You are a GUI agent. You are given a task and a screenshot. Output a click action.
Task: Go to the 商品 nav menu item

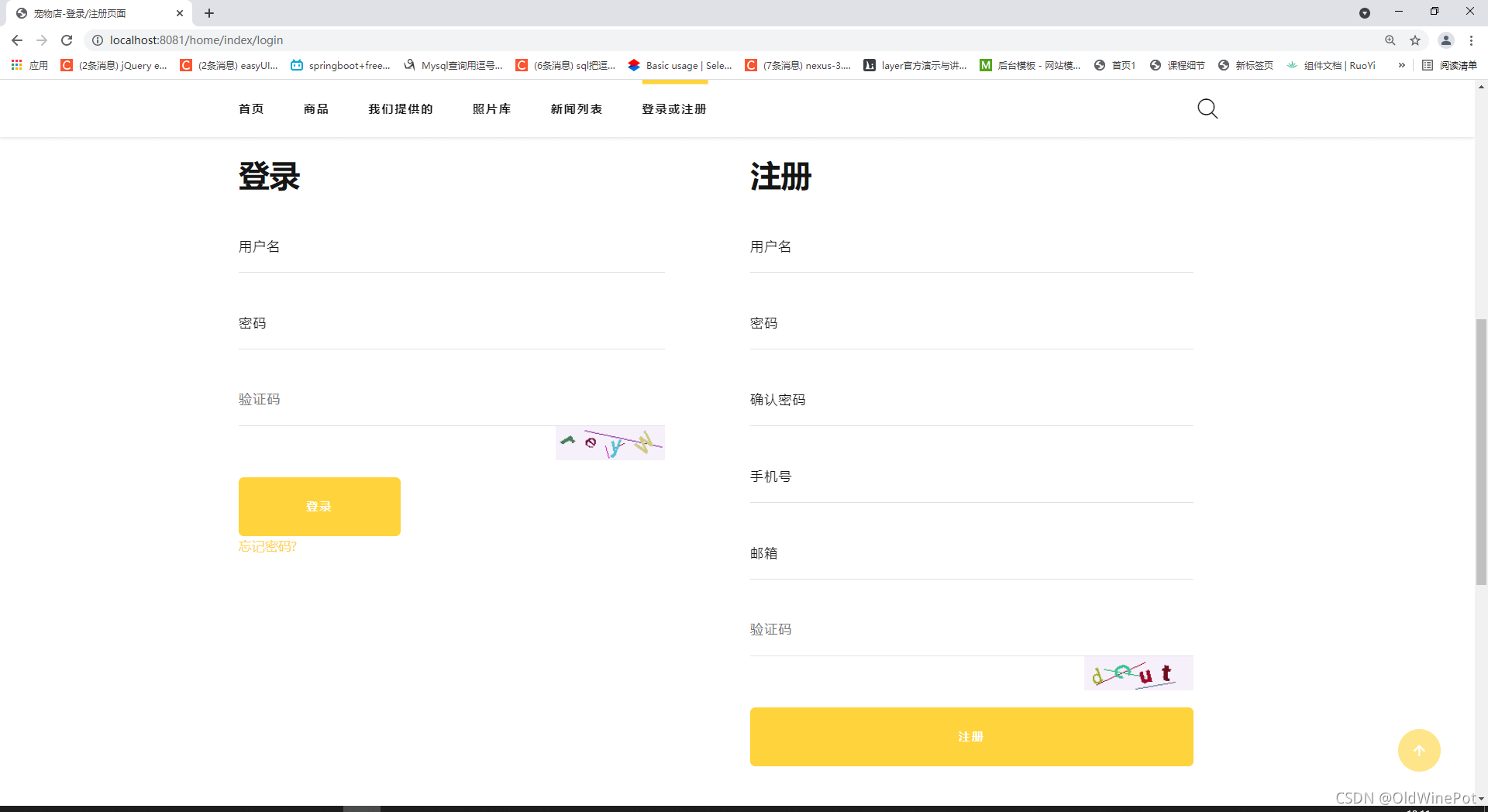point(316,109)
